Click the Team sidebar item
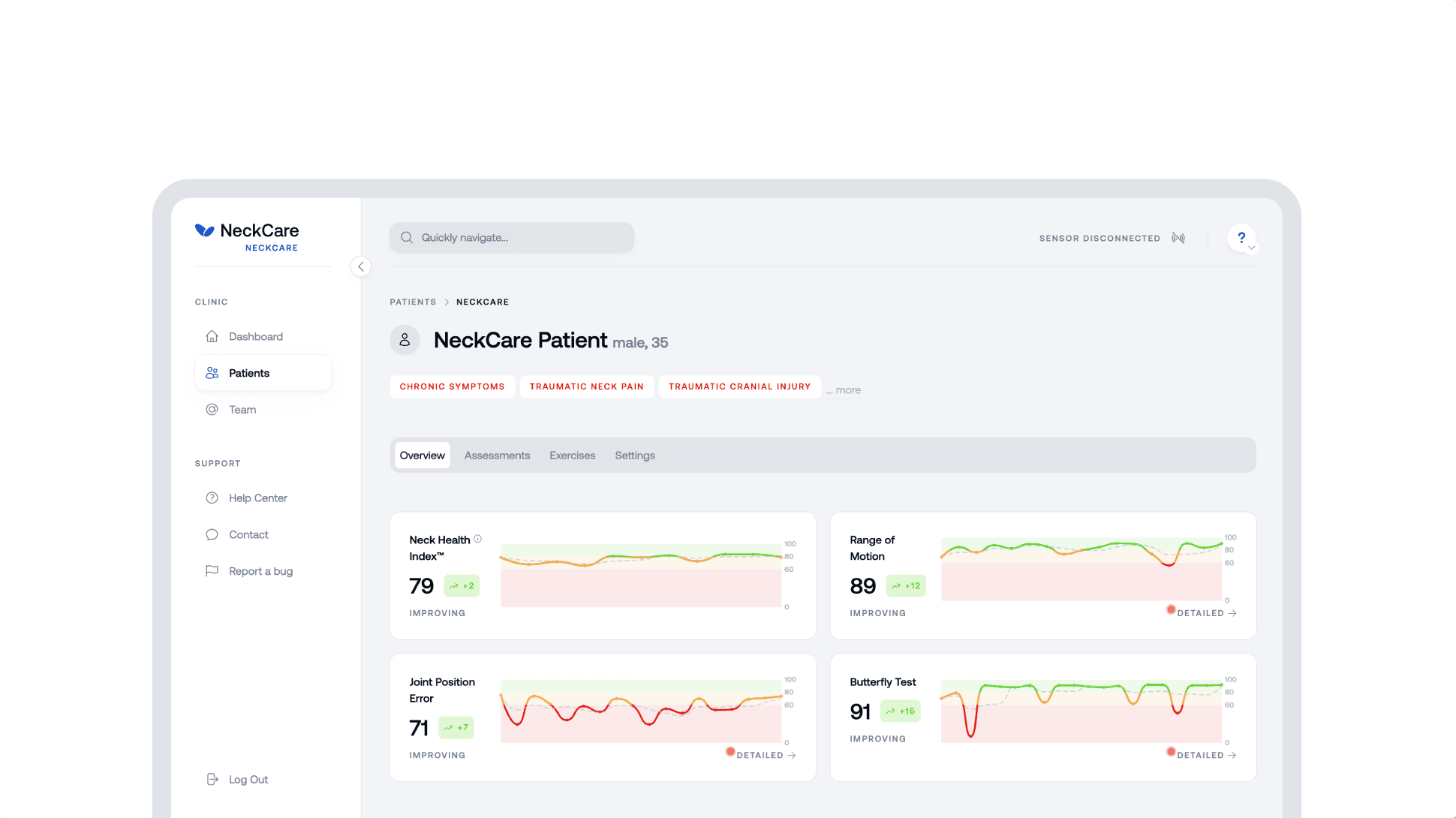This screenshot has width=1456, height=818. [x=242, y=409]
